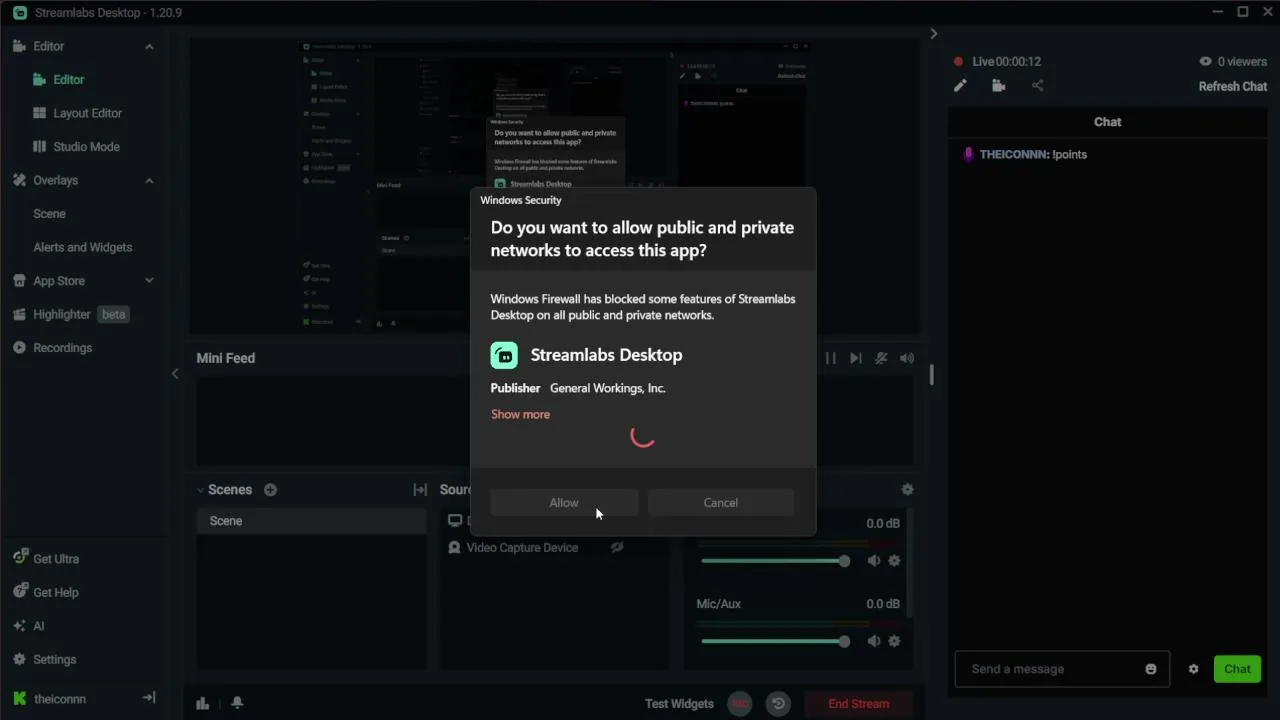The width and height of the screenshot is (1280, 720).
Task: Open the notifications bell icon
Action: click(237, 703)
